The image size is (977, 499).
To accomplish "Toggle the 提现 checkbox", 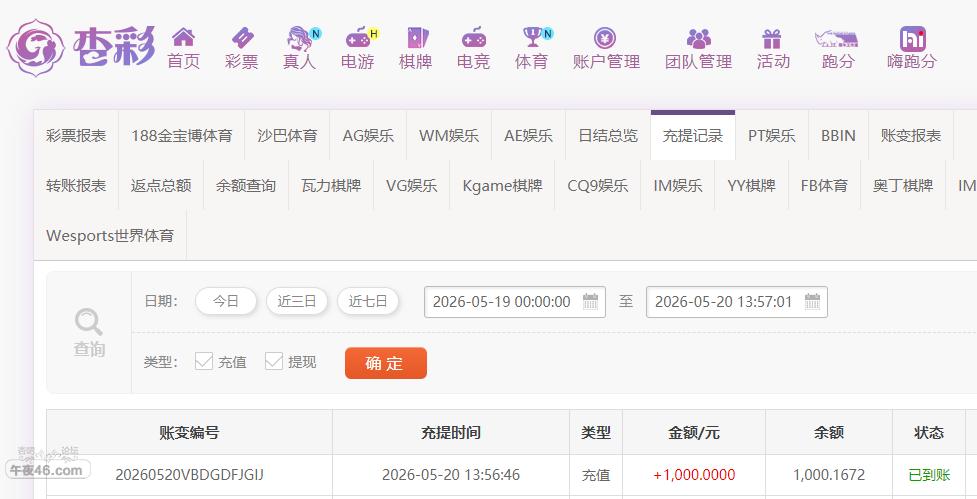I will point(274,361).
